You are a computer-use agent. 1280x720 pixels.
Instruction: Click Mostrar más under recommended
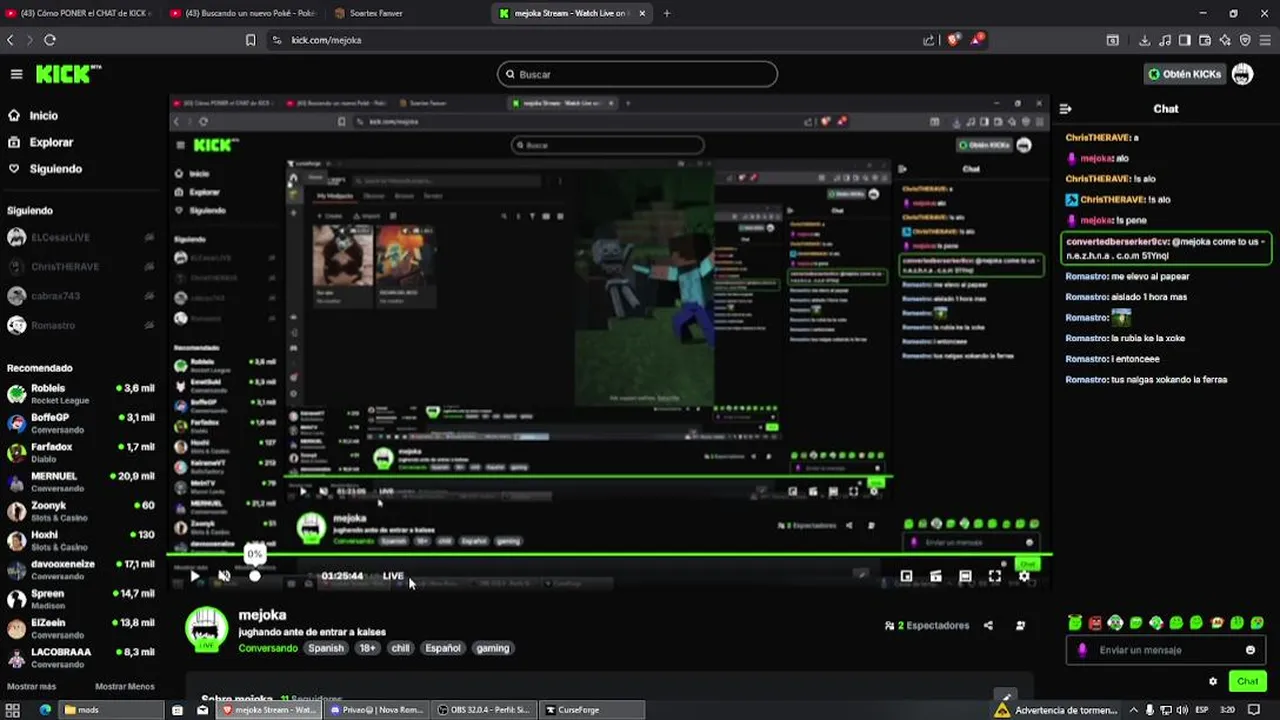(31, 687)
